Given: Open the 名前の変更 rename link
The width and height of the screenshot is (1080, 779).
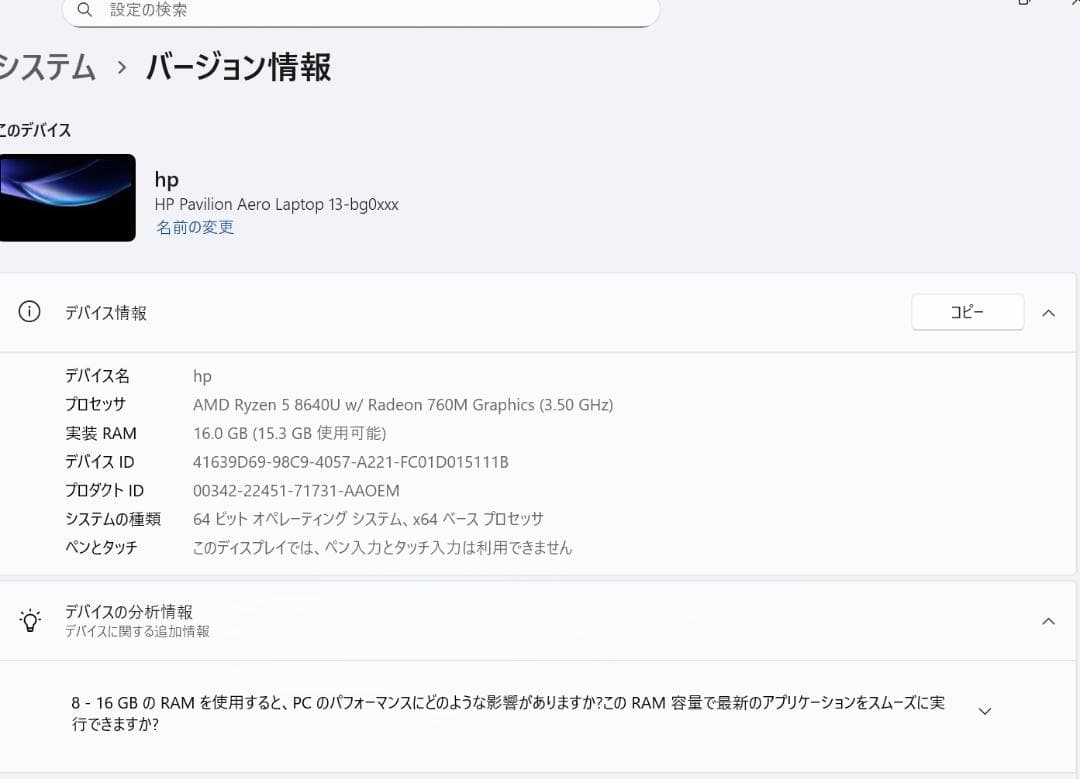Looking at the screenshot, I should [x=195, y=227].
